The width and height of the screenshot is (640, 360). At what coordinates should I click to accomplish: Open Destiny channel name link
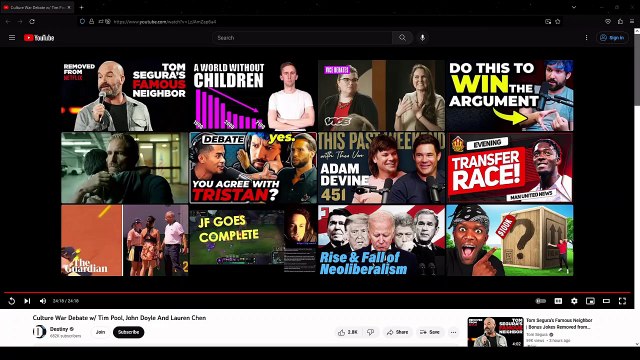point(59,329)
